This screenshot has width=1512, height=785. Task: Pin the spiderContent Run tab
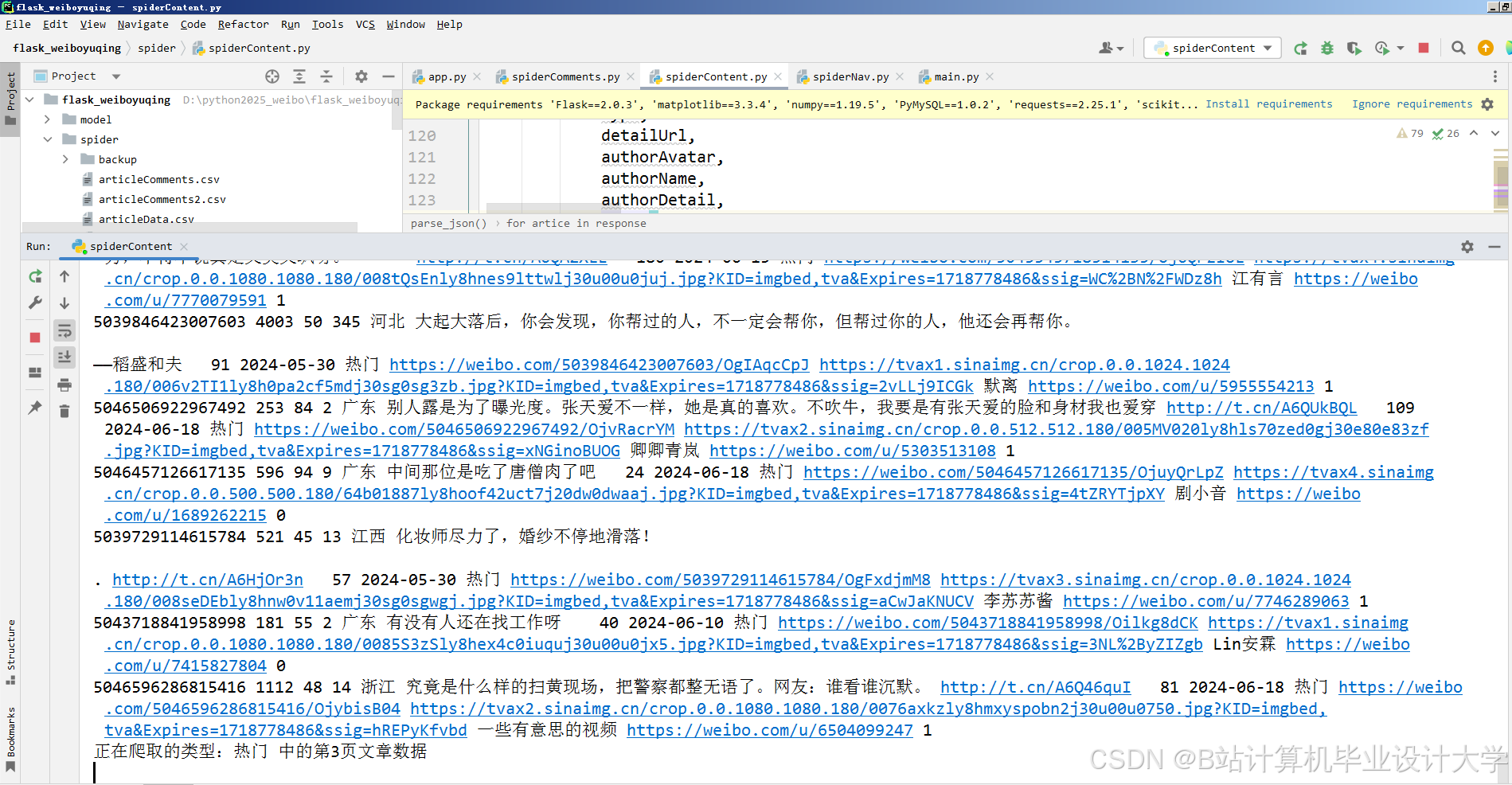[34, 408]
